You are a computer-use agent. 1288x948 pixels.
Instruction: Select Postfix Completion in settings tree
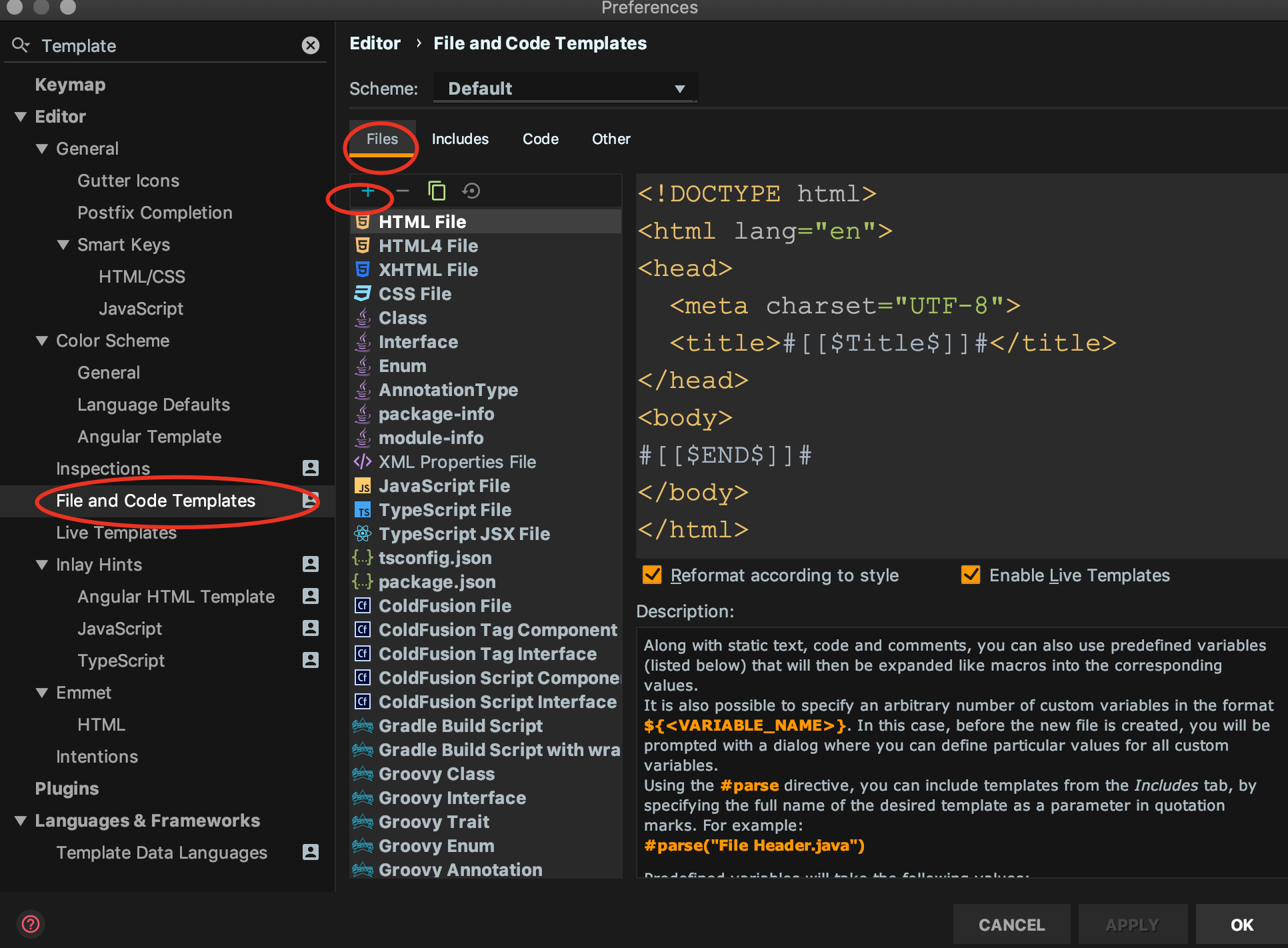[x=155, y=213]
